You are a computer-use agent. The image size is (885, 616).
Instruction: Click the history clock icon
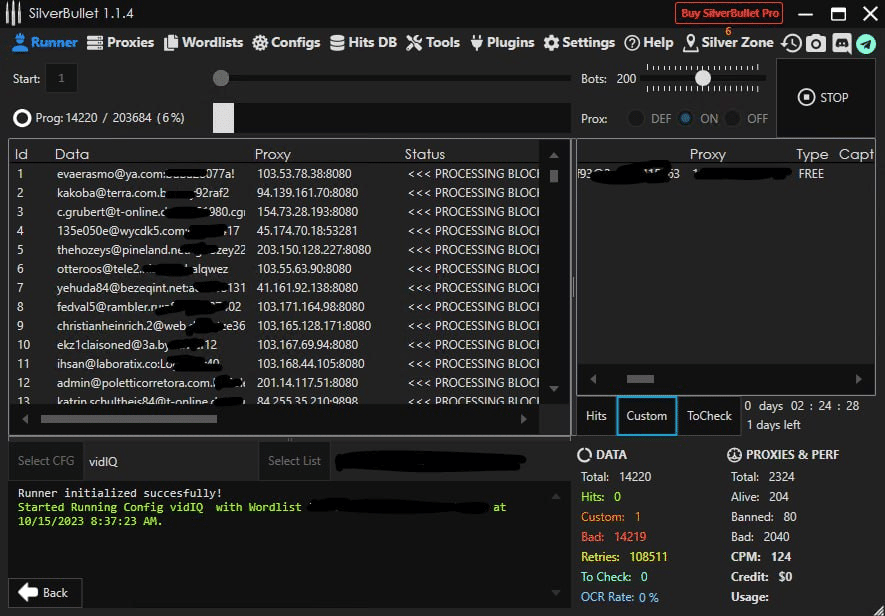point(791,43)
